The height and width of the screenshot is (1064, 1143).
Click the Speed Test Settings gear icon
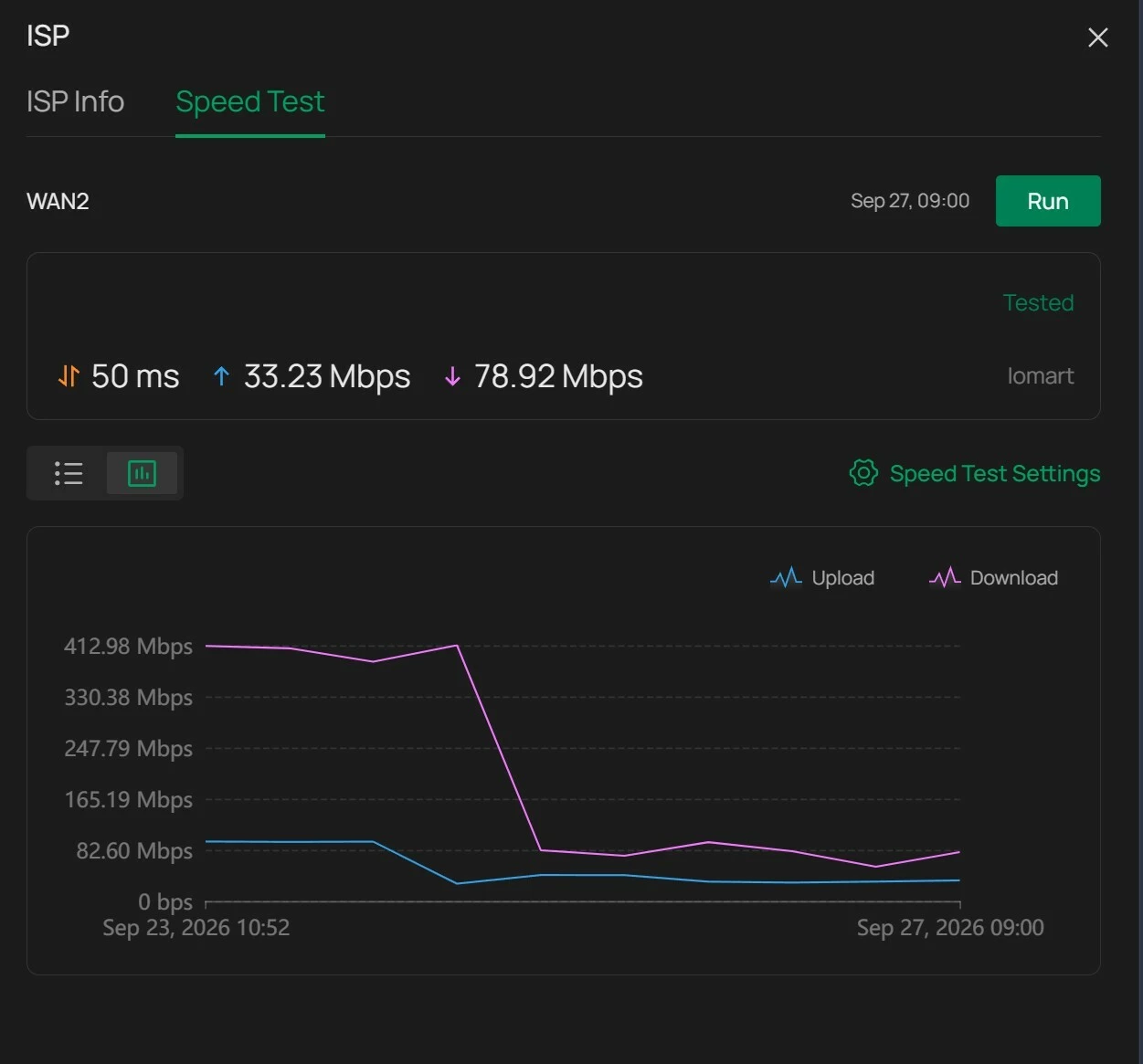click(x=863, y=472)
